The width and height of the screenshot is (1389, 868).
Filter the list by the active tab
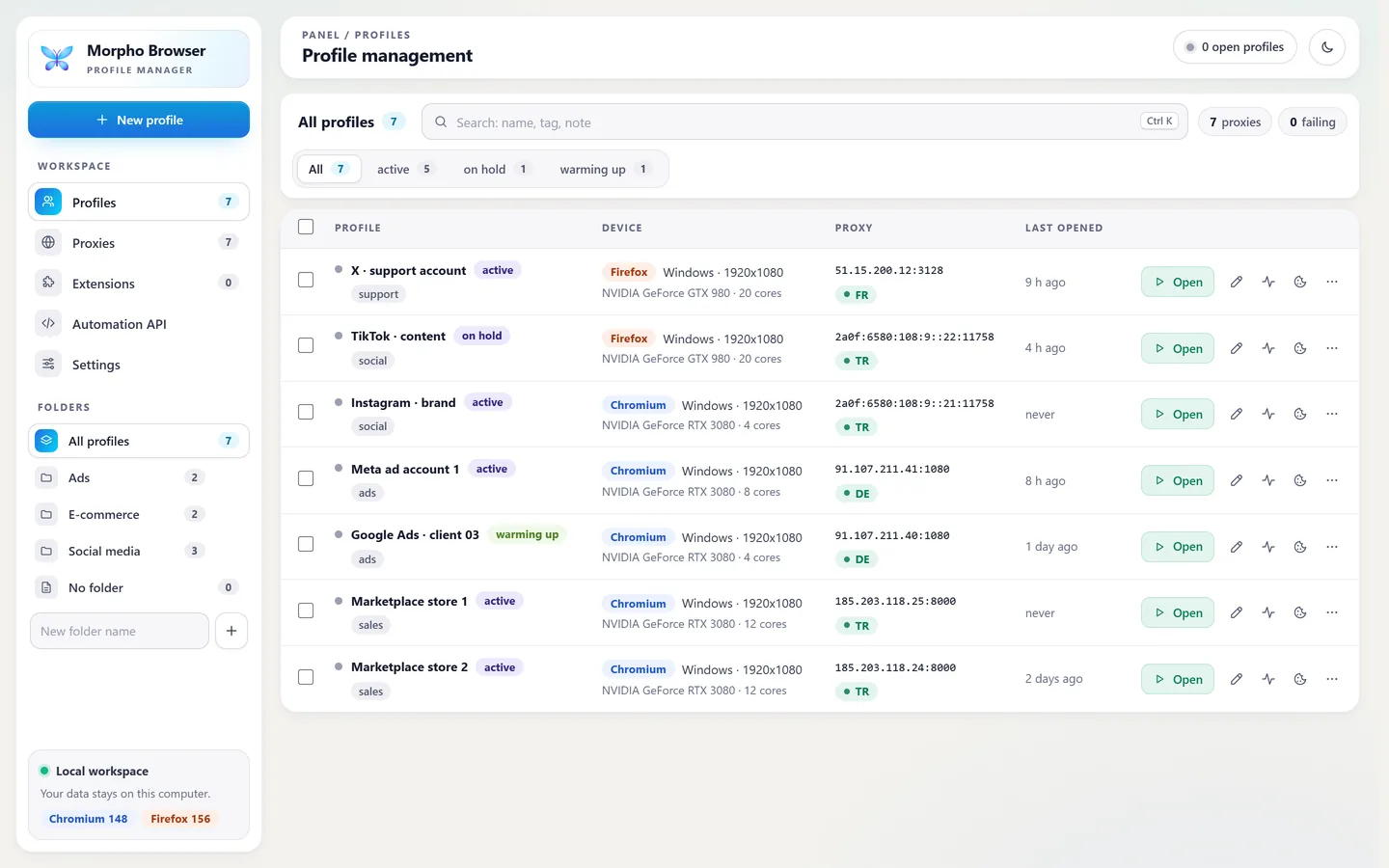point(405,169)
